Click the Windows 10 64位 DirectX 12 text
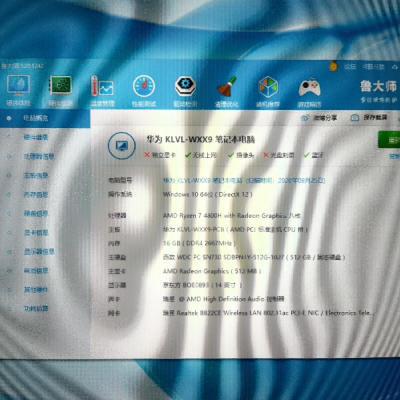 208,194
